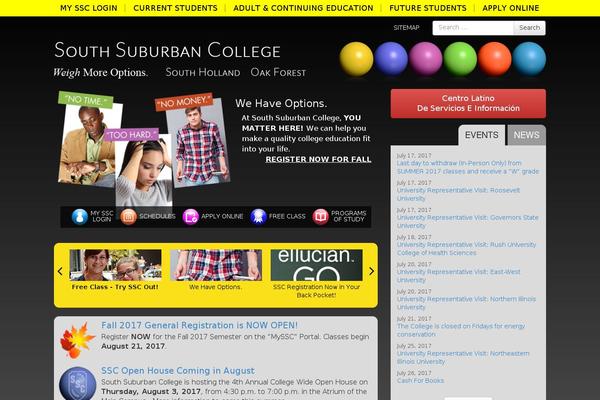The image size is (600, 400).
Task: Click the fall leaves icon
Action: point(77,340)
